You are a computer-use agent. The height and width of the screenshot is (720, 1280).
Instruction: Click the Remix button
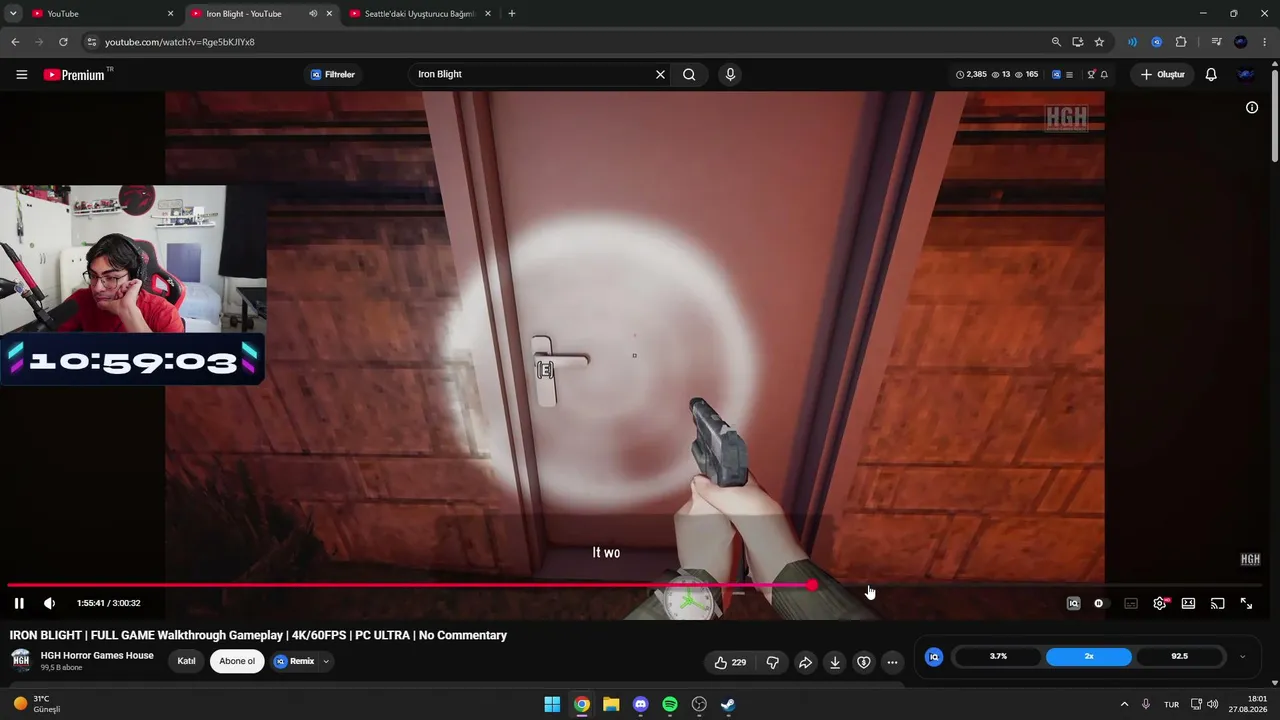294,661
